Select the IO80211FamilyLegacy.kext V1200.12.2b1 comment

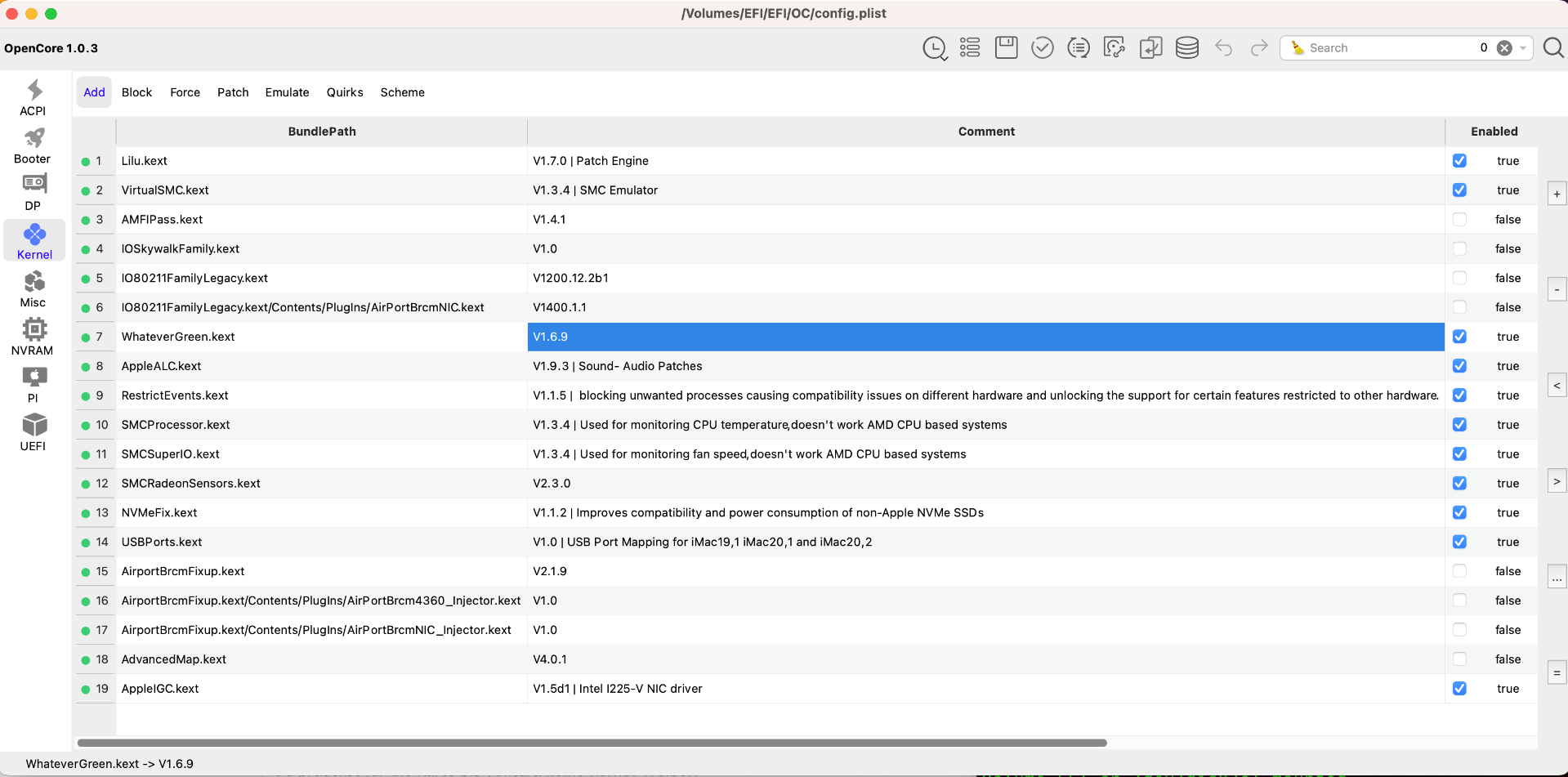pyautogui.click(x=986, y=279)
